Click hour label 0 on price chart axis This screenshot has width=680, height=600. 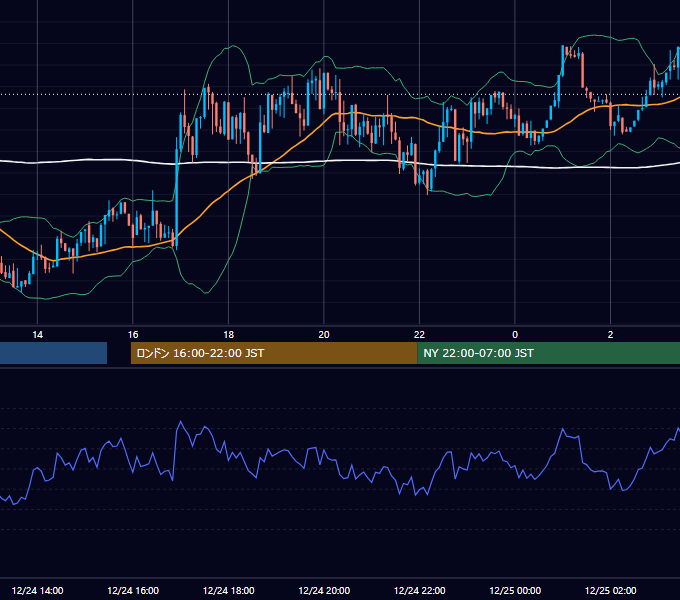click(x=515, y=335)
